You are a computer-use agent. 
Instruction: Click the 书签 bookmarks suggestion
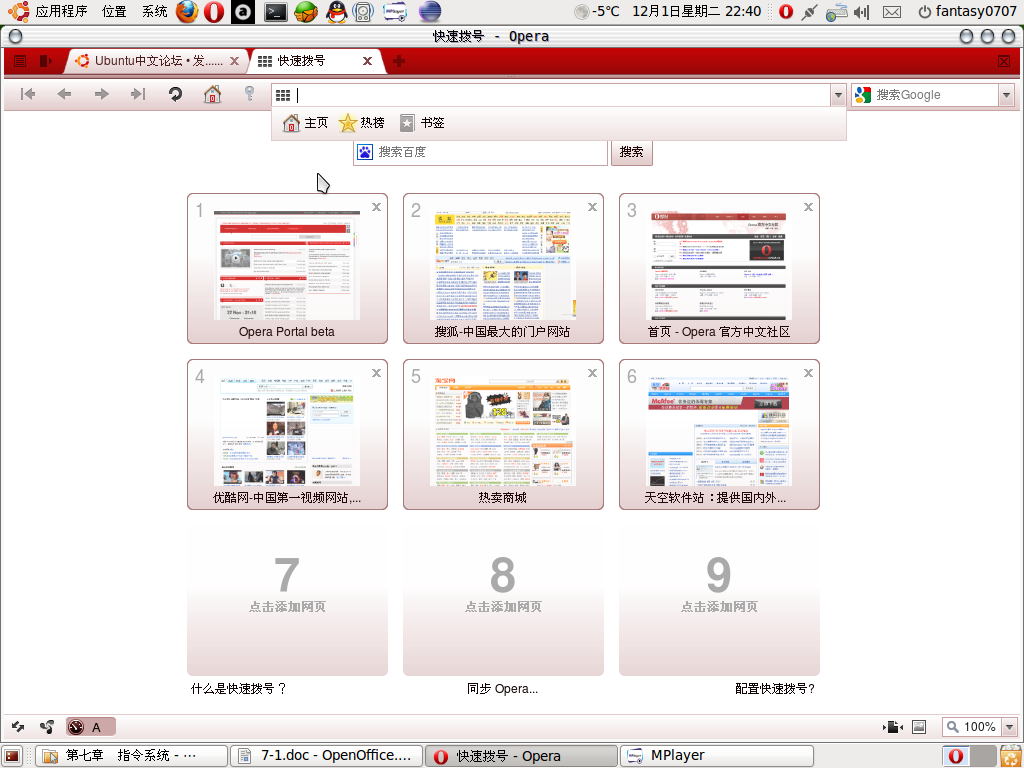click(422, 123)
